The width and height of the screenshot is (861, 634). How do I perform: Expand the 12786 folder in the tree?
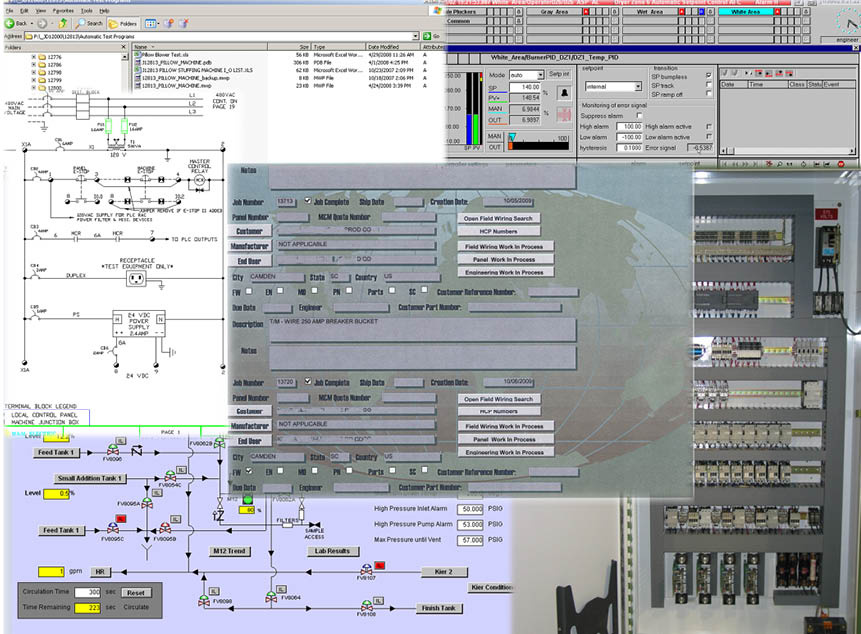pyautogui.click(x=33, y=65)
